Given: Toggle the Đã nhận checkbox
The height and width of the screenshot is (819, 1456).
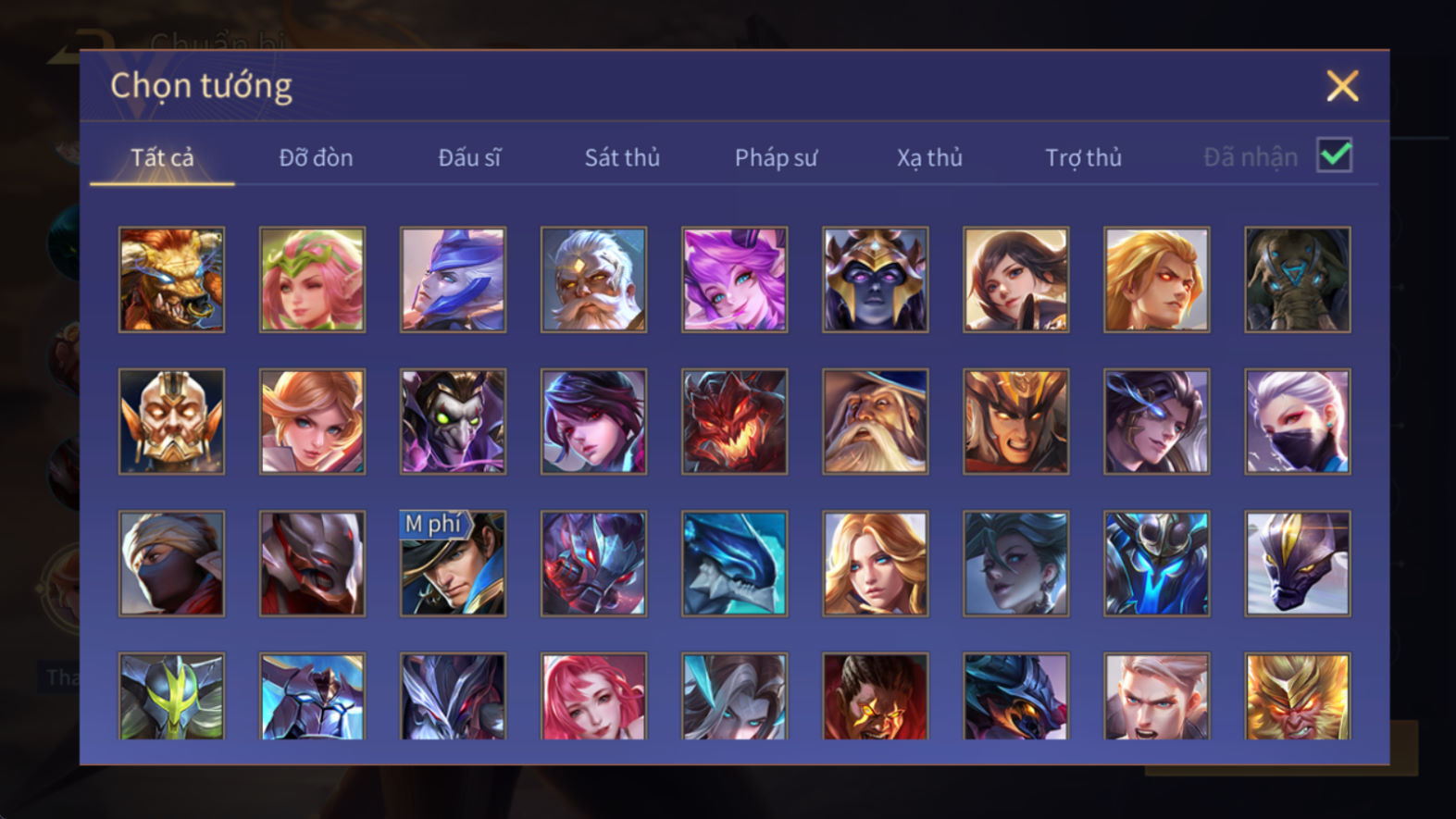Looking at the screenshot, I should (x=1334, y=155).
